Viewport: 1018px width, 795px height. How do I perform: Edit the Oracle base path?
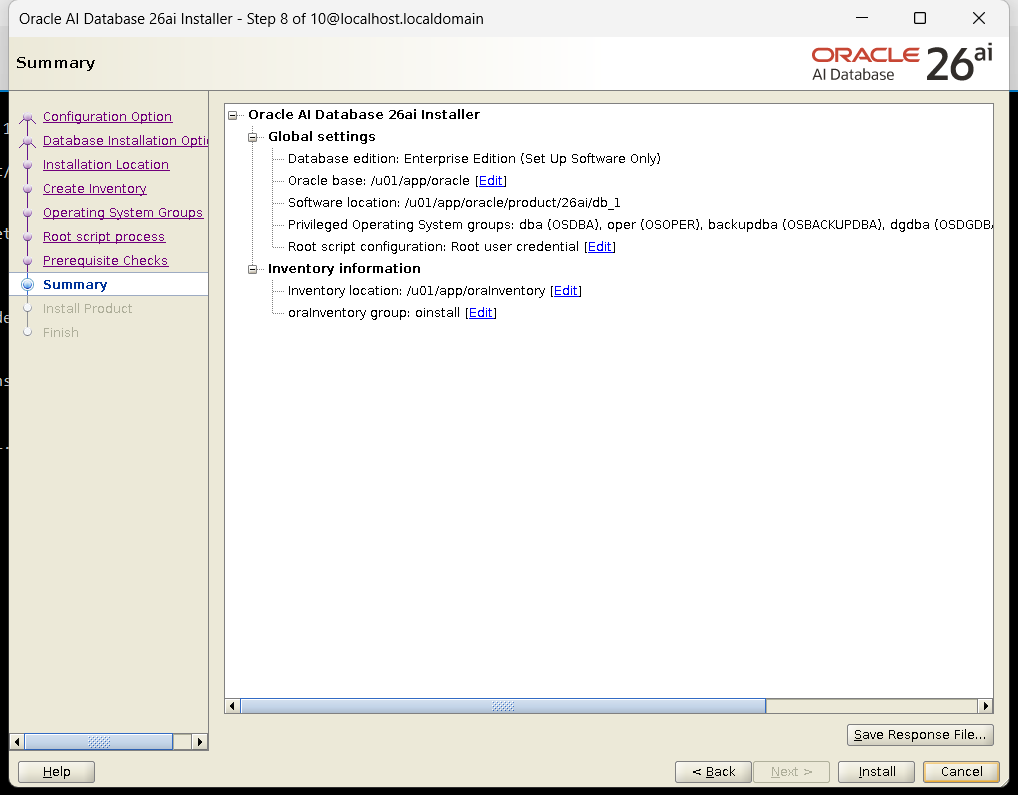(x=491, y=180)
